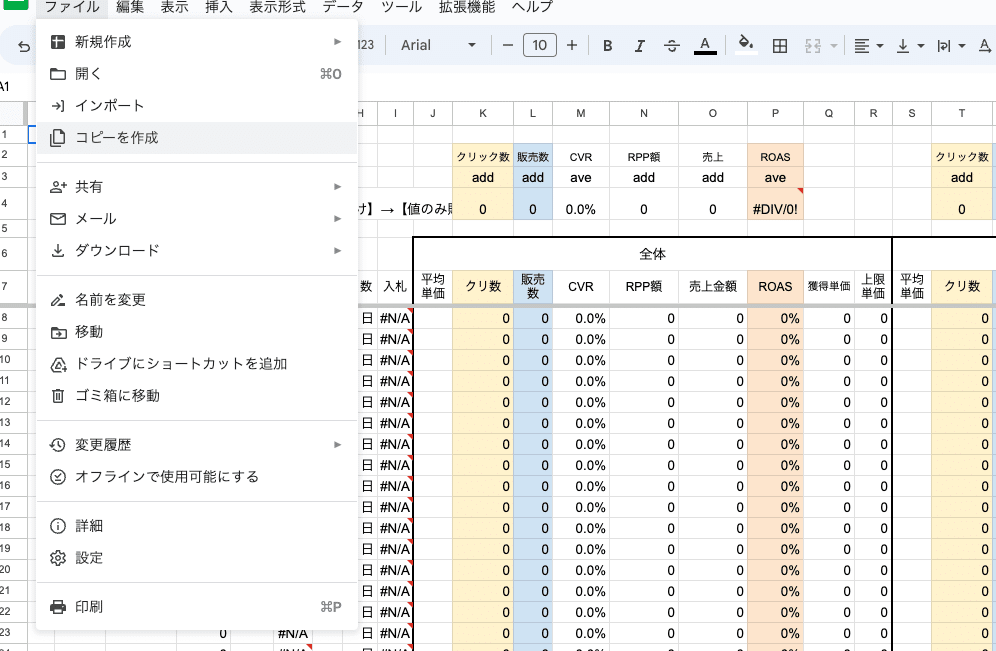Expand the vertical align dropdown arrow

click(921, 46)
